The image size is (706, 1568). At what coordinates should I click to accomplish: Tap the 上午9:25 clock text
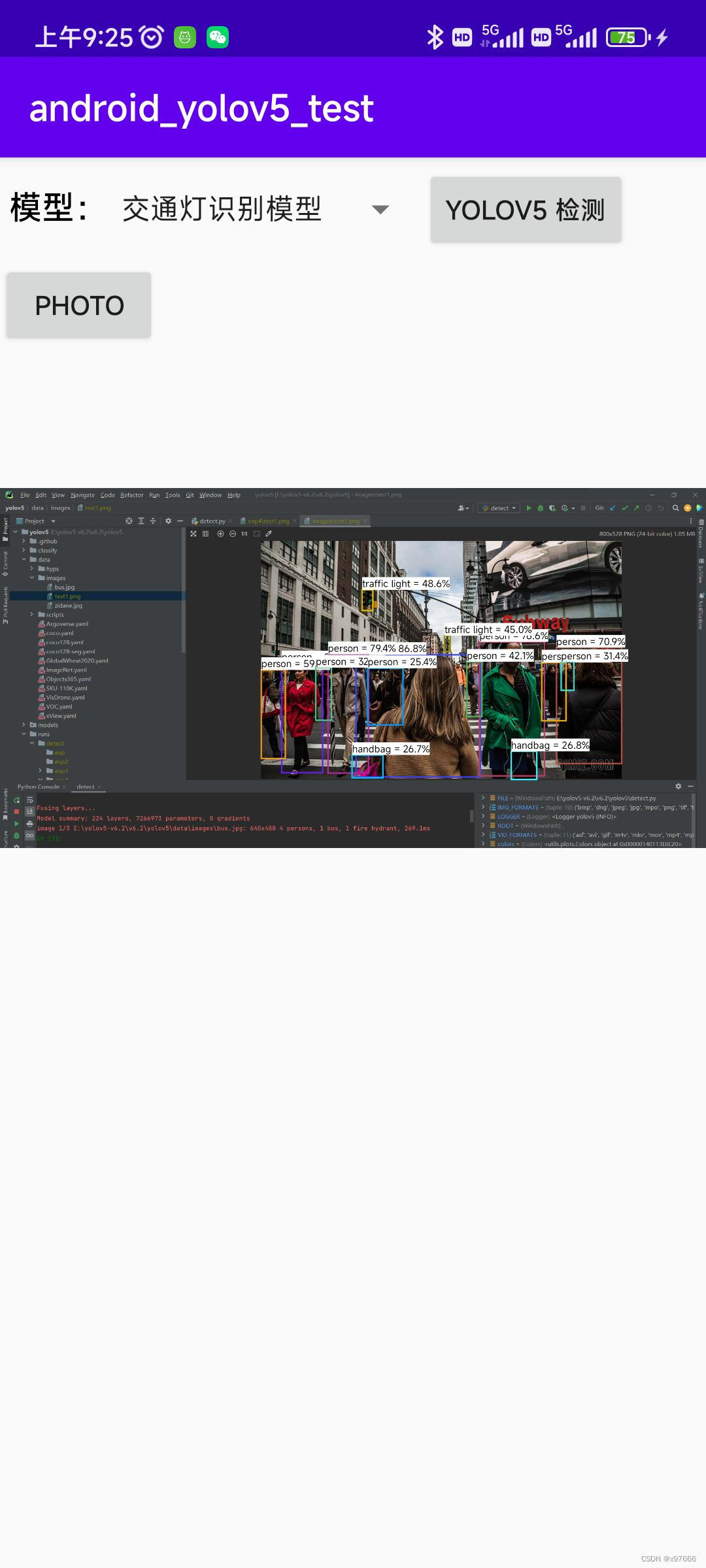[x=84, y=37]
